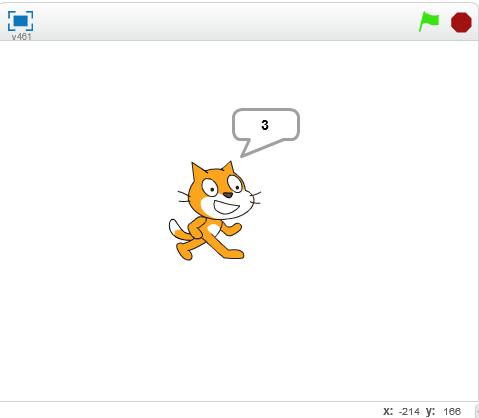
Task: Click the cat's outstretched hand
Action: coord(235,229)
